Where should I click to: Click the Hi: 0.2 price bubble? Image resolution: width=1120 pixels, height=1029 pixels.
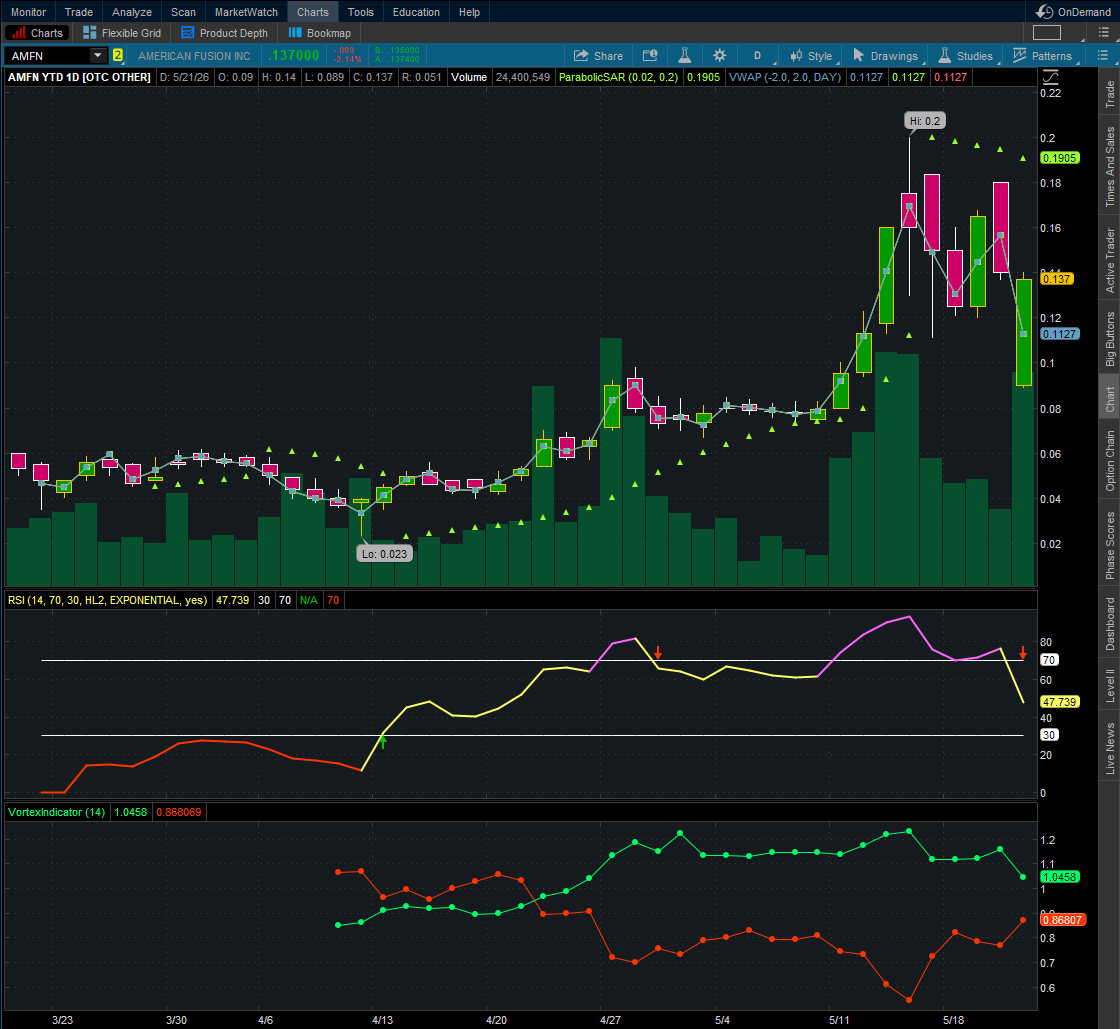pos(924,121)
